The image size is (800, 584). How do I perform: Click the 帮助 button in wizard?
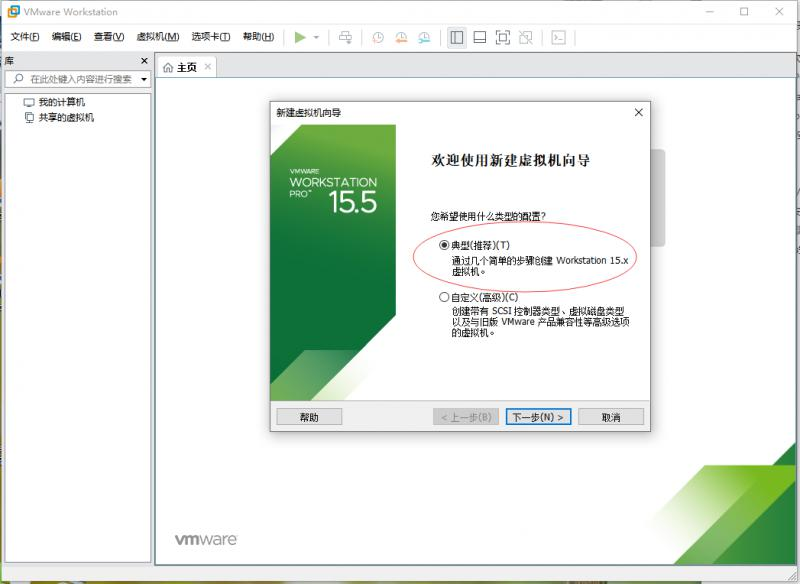click(309, 417)
